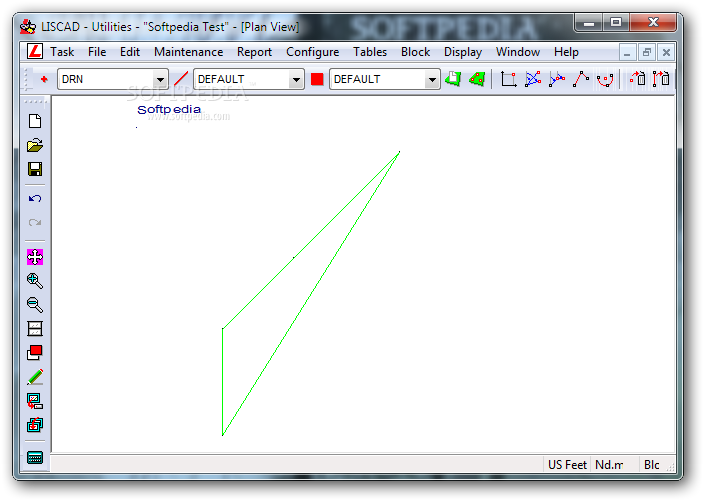Undo the last action

35,198
